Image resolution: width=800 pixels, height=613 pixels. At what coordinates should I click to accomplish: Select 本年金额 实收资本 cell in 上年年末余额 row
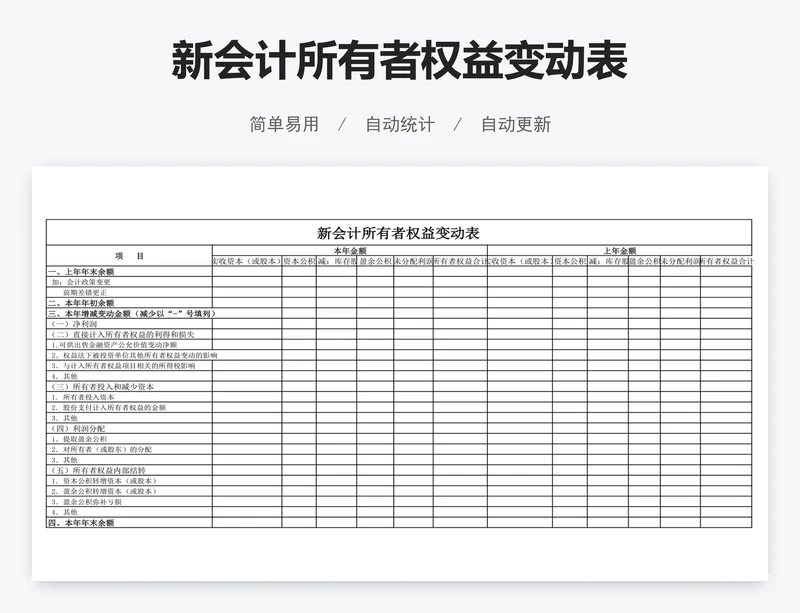point(247,271)
